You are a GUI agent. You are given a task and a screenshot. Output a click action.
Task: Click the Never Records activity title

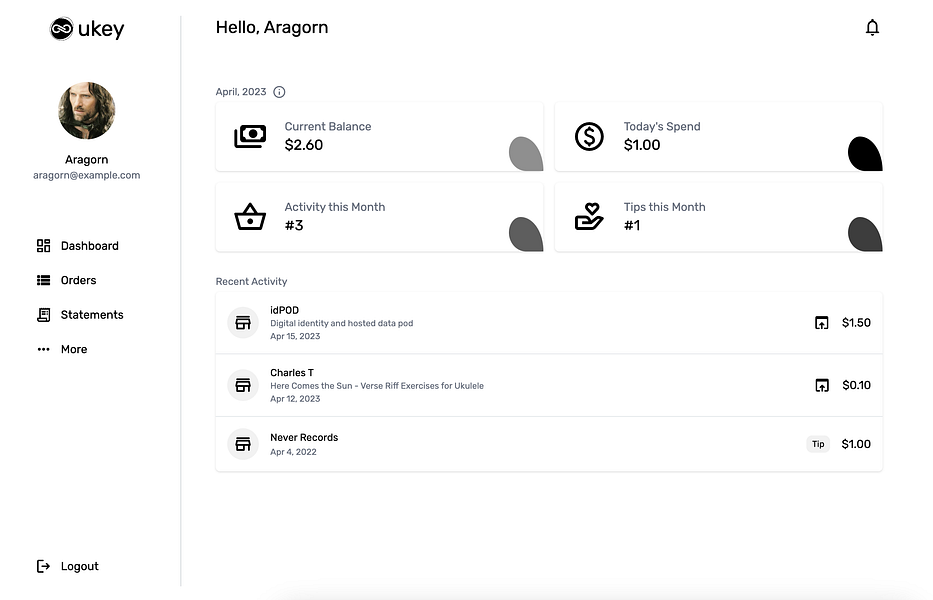tap(304, 438)
